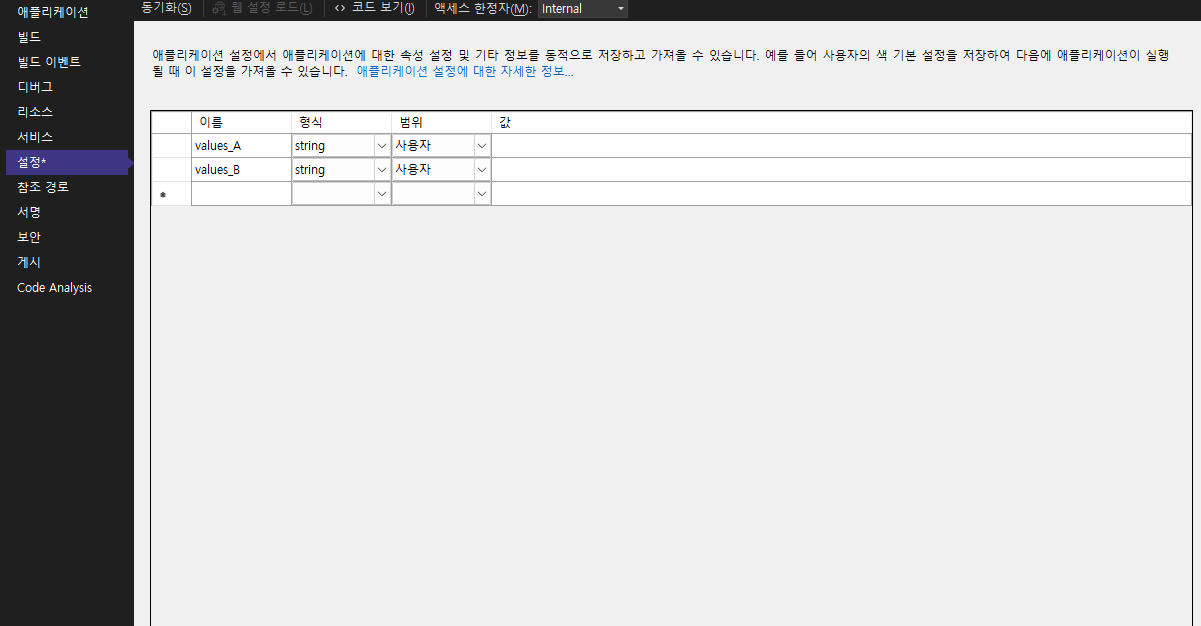1201x626 pixels.
Task: Click the 값 column header
Action: point(841,122)
